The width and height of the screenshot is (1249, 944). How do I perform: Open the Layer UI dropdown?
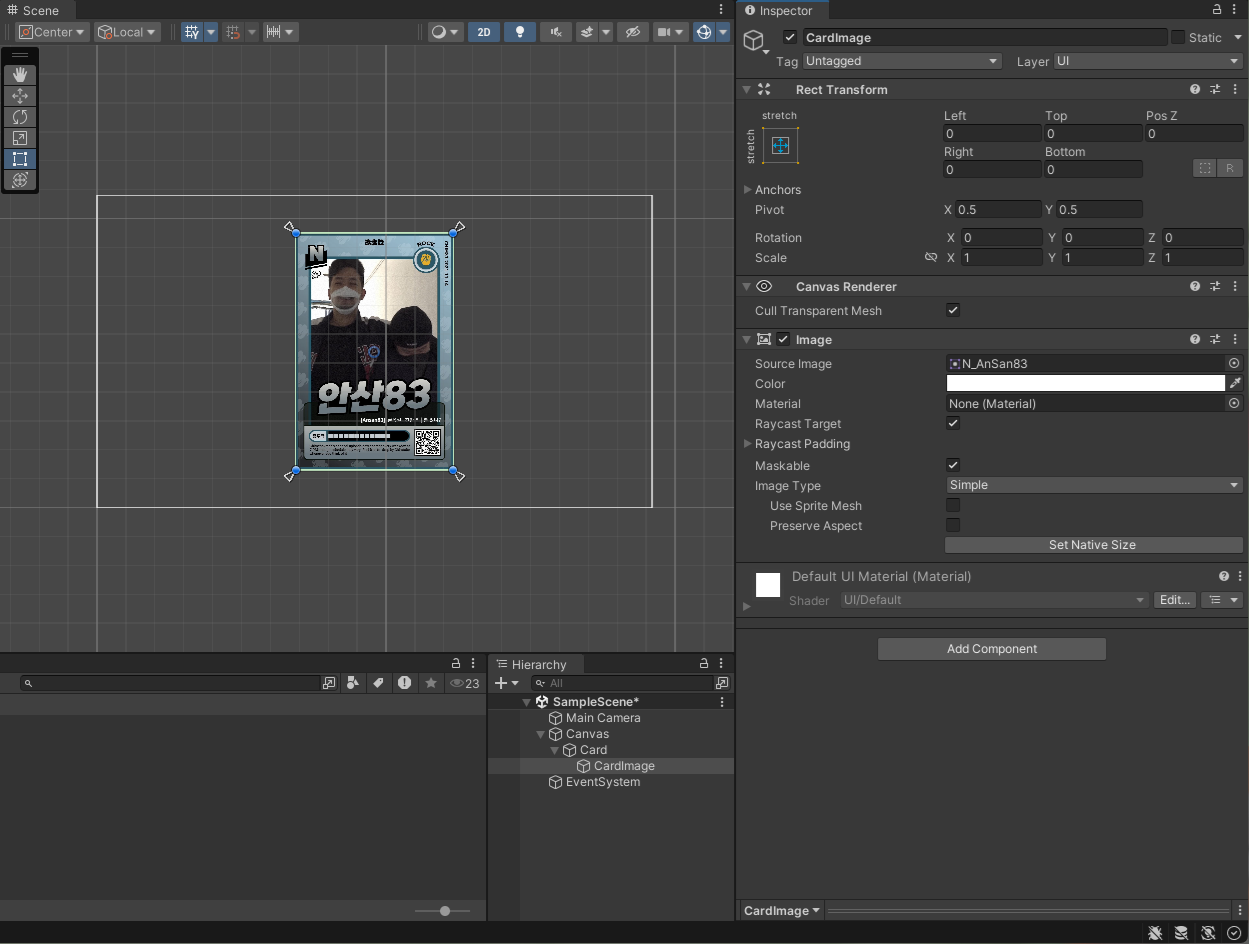(x=1148, y=61)
